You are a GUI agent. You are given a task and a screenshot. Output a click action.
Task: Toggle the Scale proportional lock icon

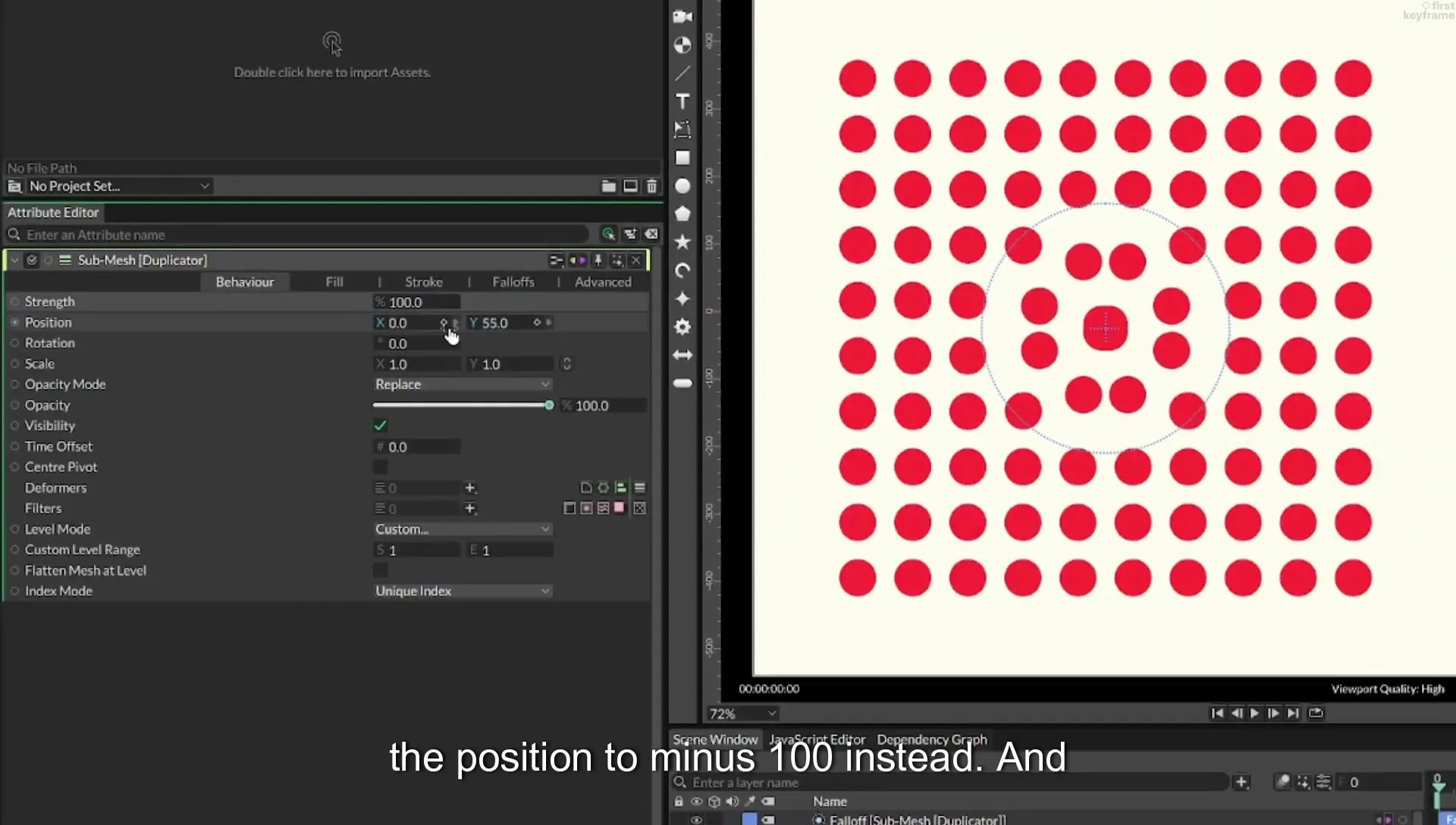566,364
